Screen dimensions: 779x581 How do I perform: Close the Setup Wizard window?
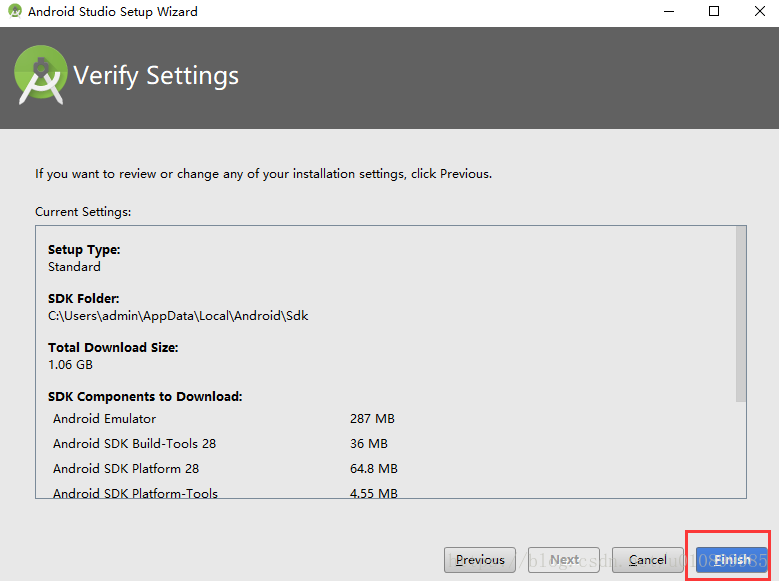coord(760,11)
